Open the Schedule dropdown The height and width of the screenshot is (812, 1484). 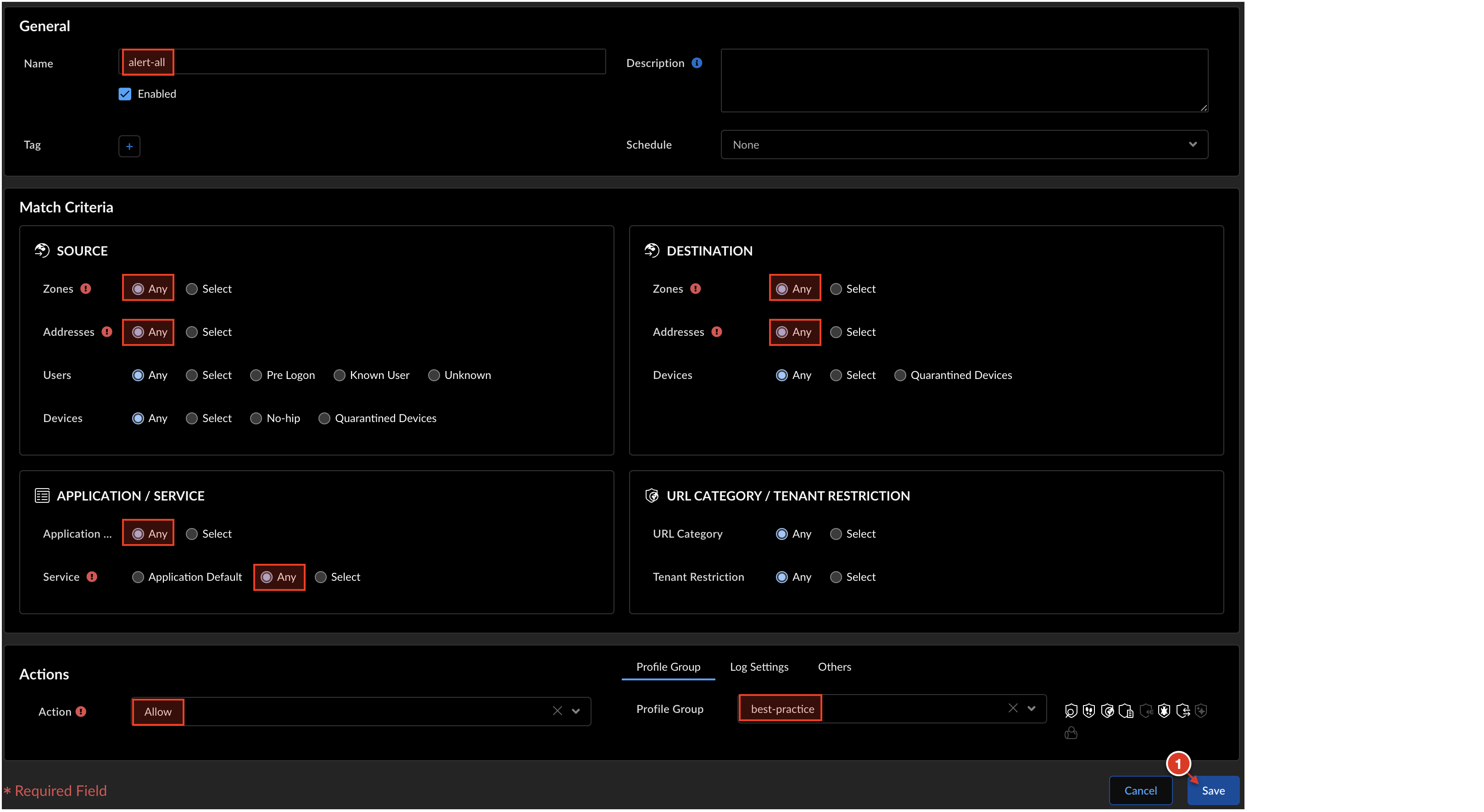pos(964,145)
